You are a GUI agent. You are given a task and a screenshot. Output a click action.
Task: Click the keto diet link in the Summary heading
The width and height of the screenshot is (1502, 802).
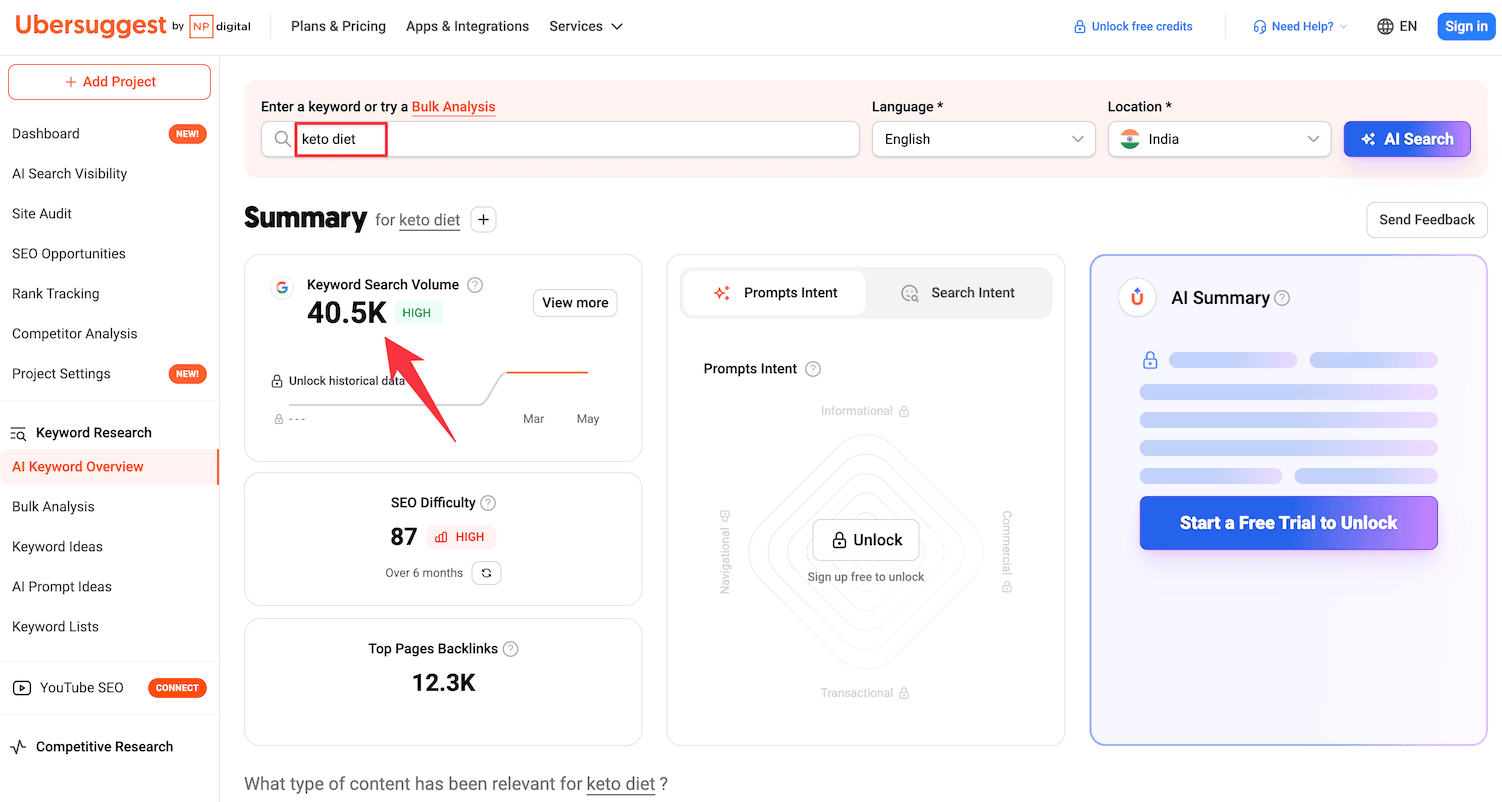point(430,220)
